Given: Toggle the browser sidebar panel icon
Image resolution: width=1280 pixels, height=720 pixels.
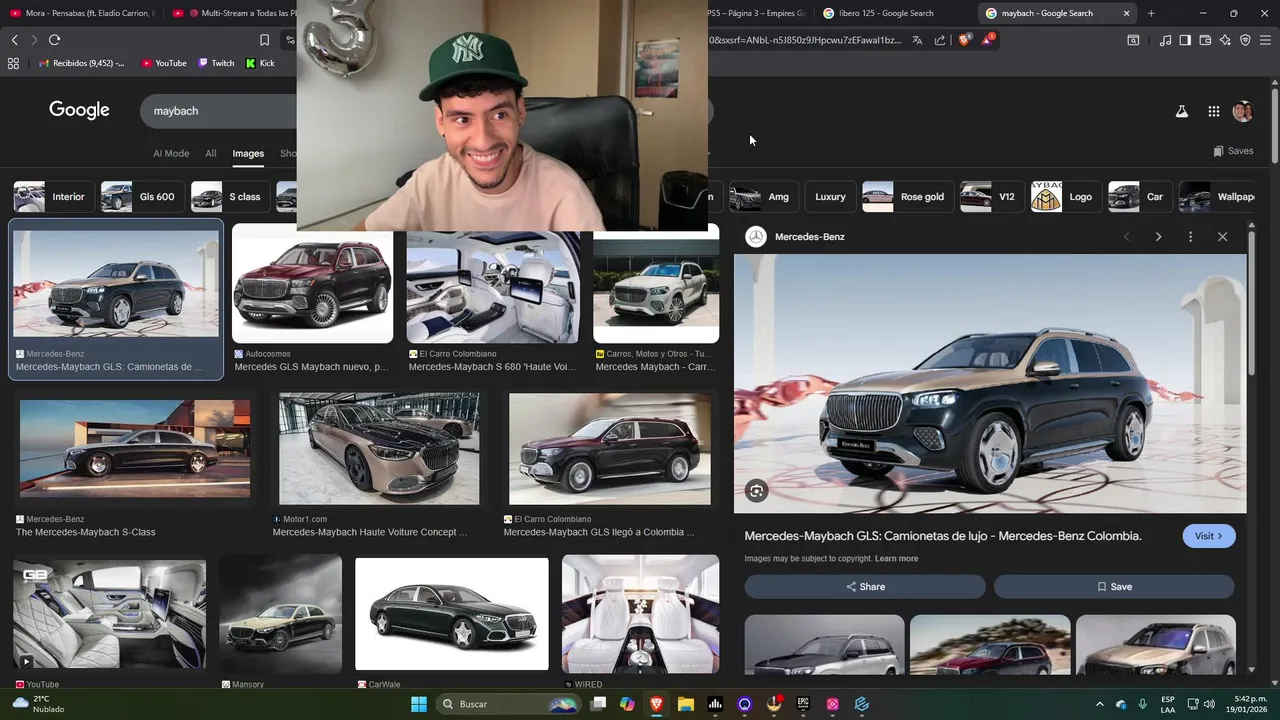Looking at the screenshot, I should click(1185, 40).
